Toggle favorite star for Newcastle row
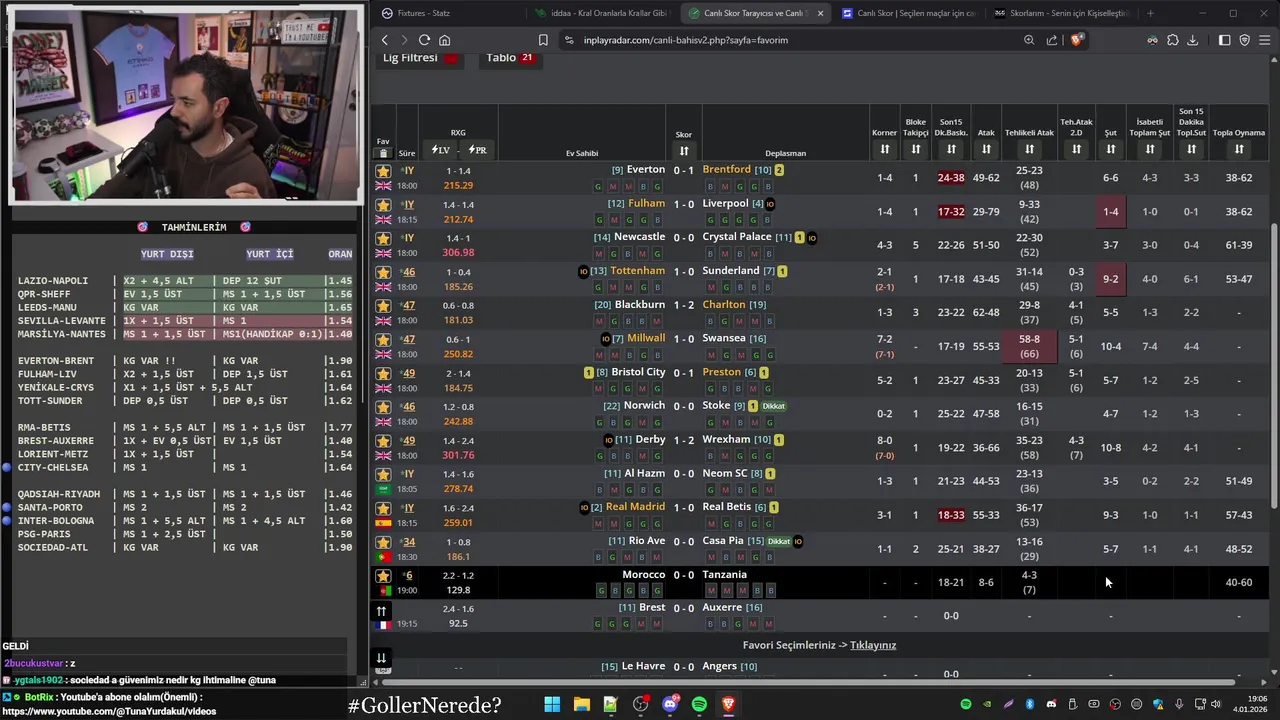Viewport: 1280px width, 720px height. tap(383, 238)
